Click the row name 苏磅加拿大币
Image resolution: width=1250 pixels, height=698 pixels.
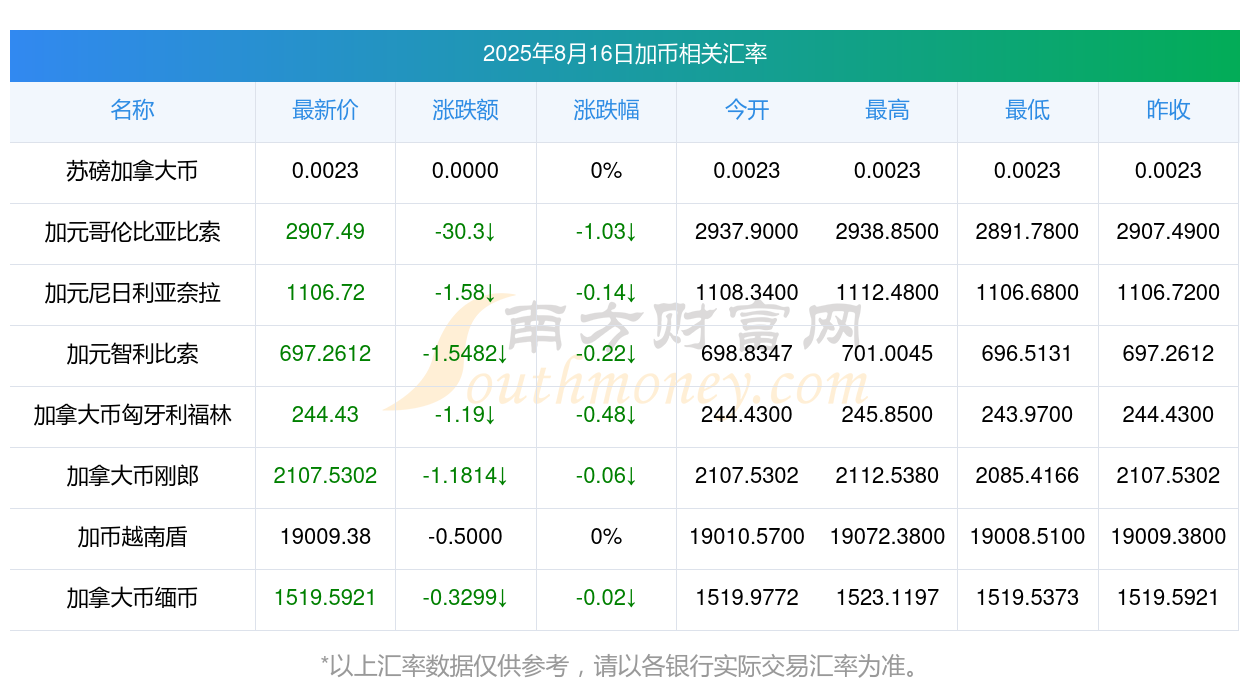pyautogui.click(x=133, y=171)
